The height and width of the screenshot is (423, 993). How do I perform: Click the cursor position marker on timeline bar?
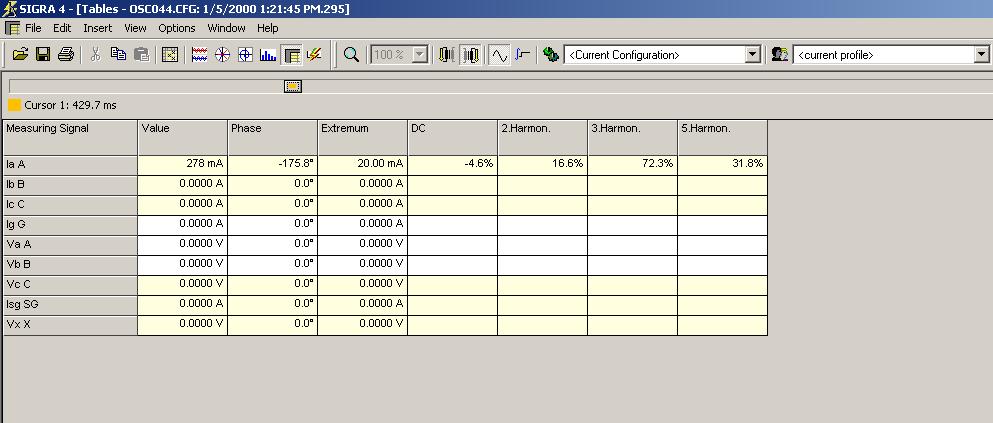click(293, 86)
